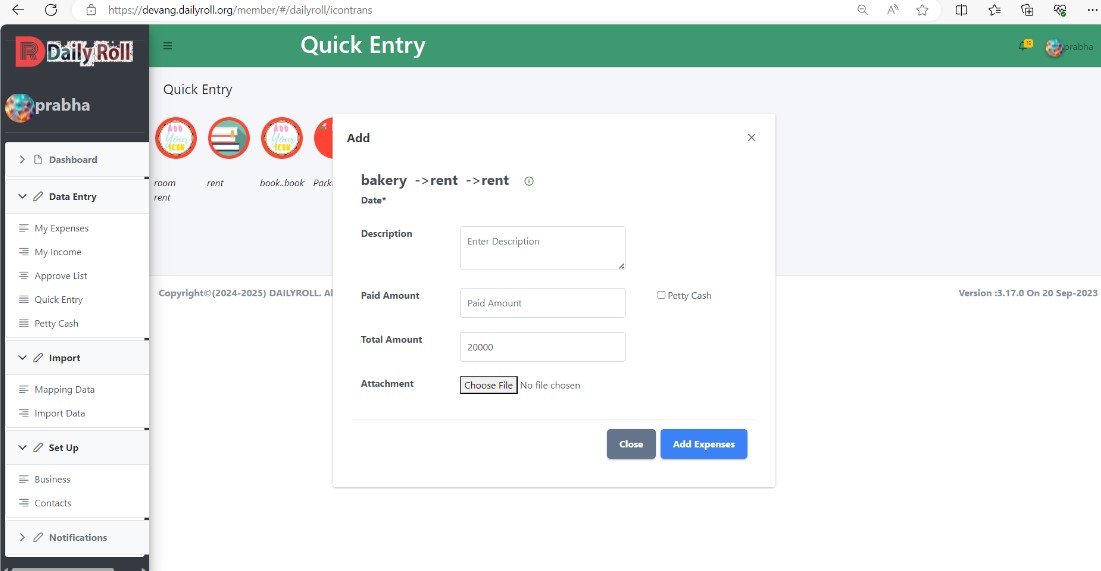Bookmark this page with the star icon
Viewport: 1101px width, 571px height.
click(x=923, y=10)
